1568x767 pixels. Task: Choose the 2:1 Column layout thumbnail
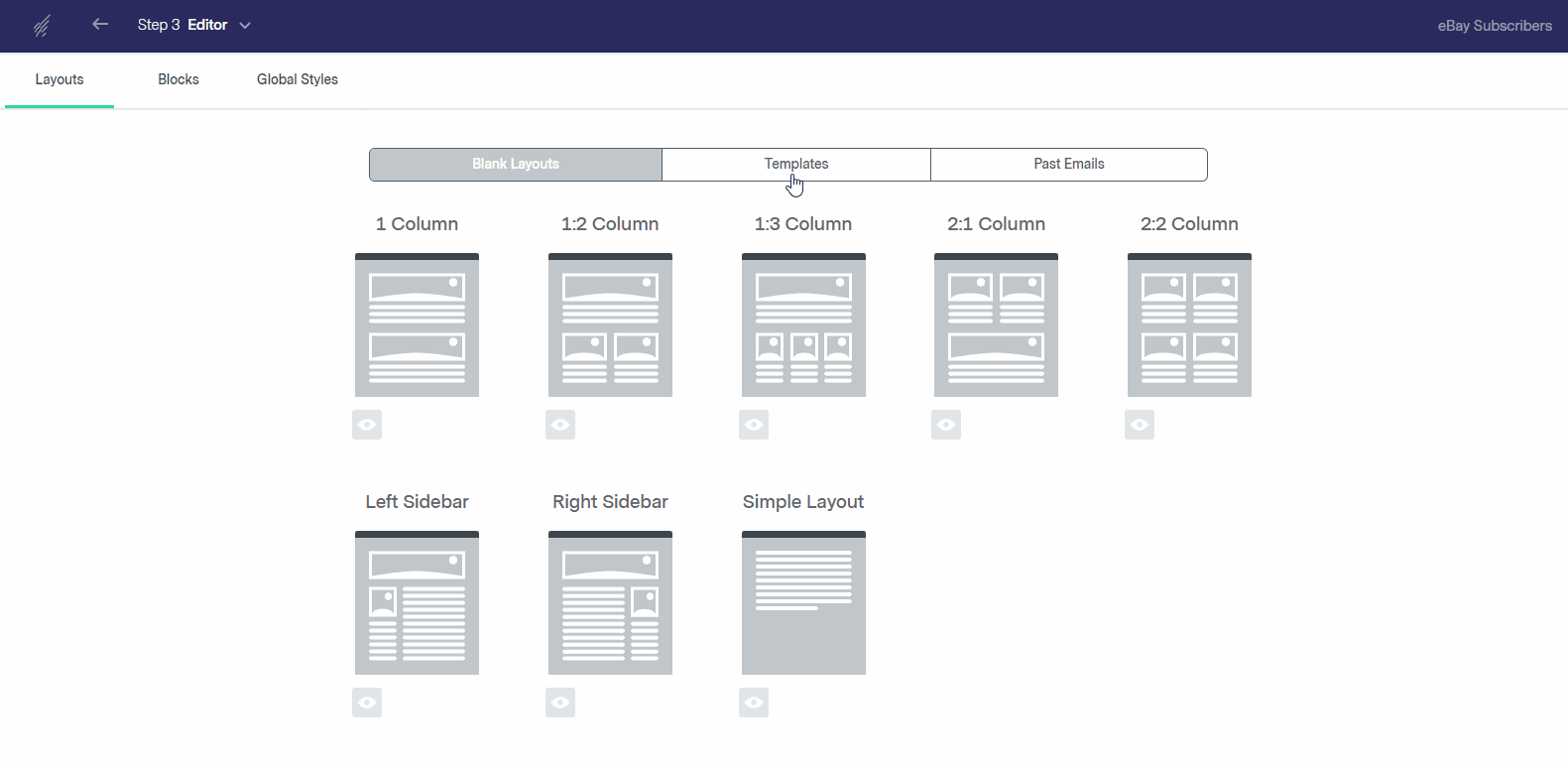996,325
